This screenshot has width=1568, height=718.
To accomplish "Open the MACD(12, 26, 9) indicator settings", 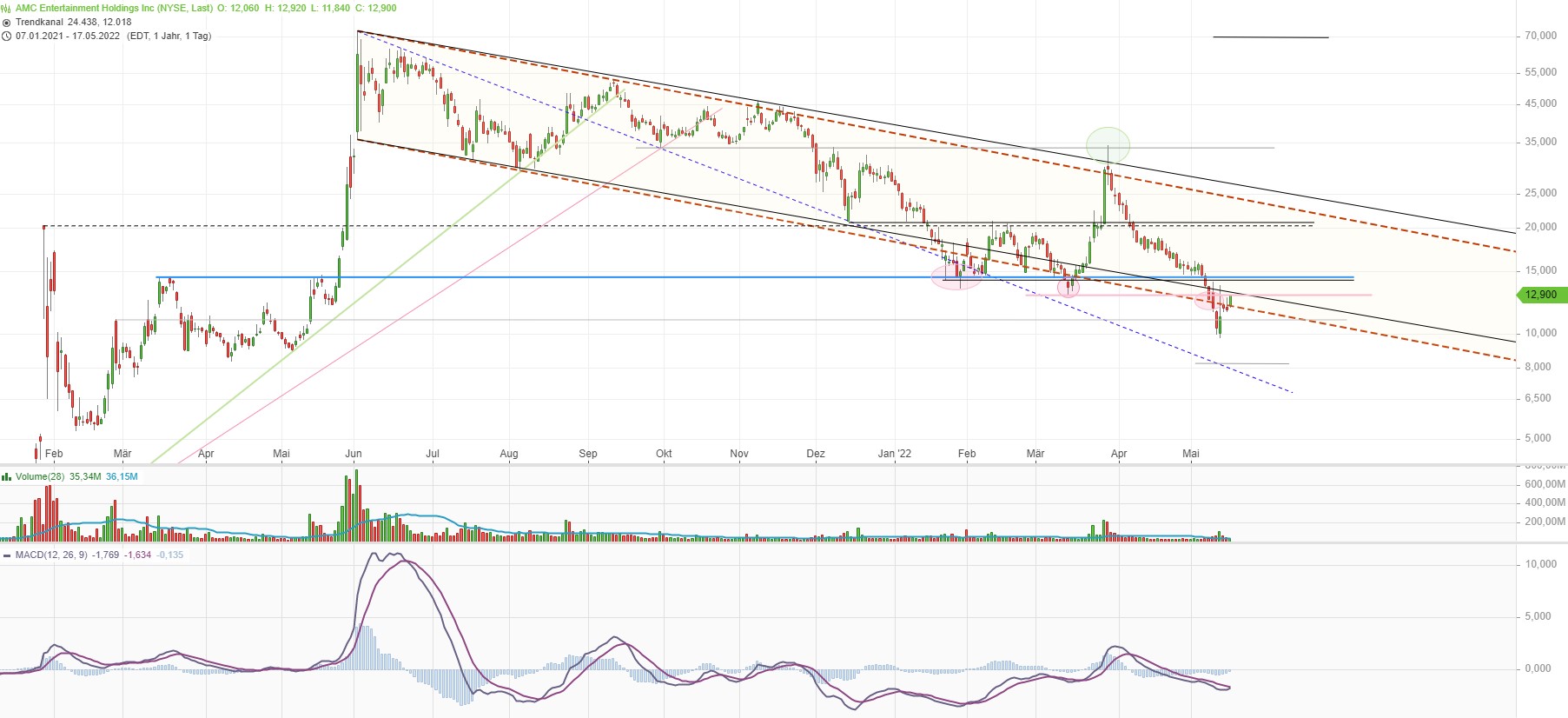I will [x=51, y=555].
